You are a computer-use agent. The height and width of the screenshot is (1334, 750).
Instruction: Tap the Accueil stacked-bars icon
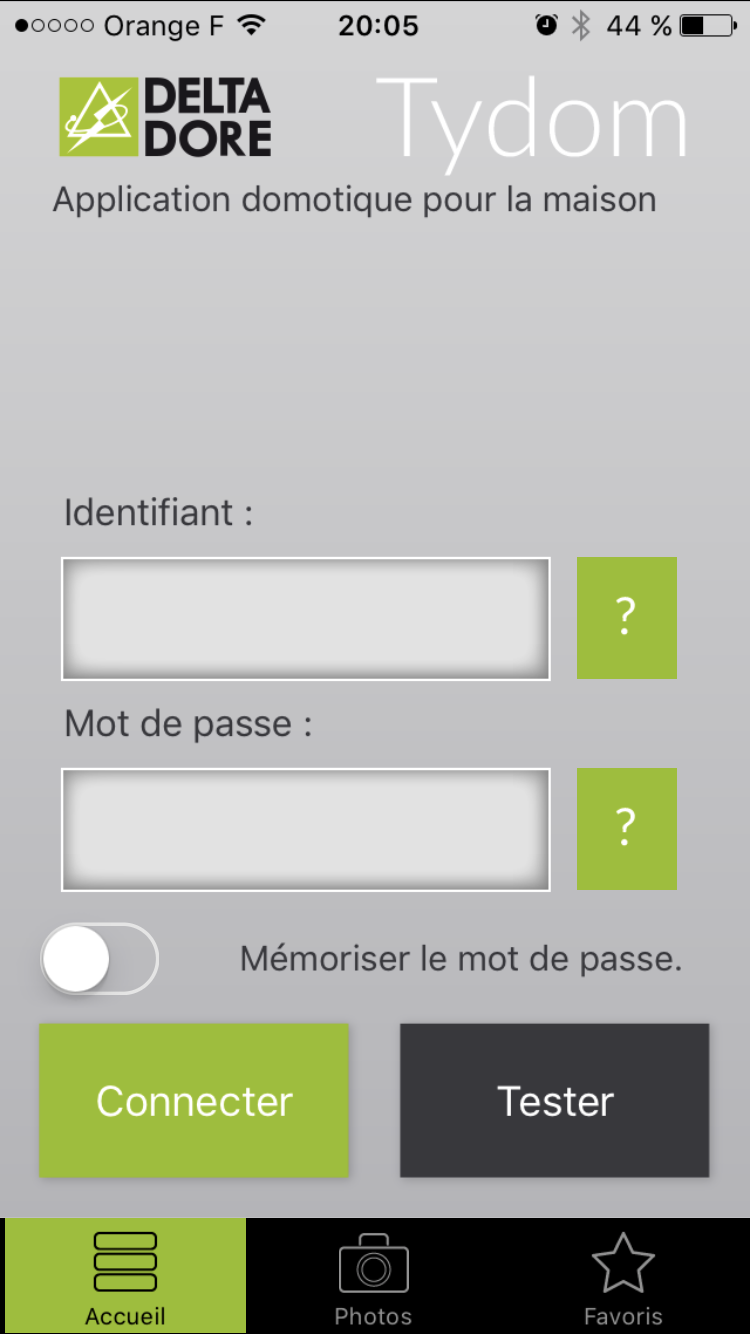tap(125, 1262)
